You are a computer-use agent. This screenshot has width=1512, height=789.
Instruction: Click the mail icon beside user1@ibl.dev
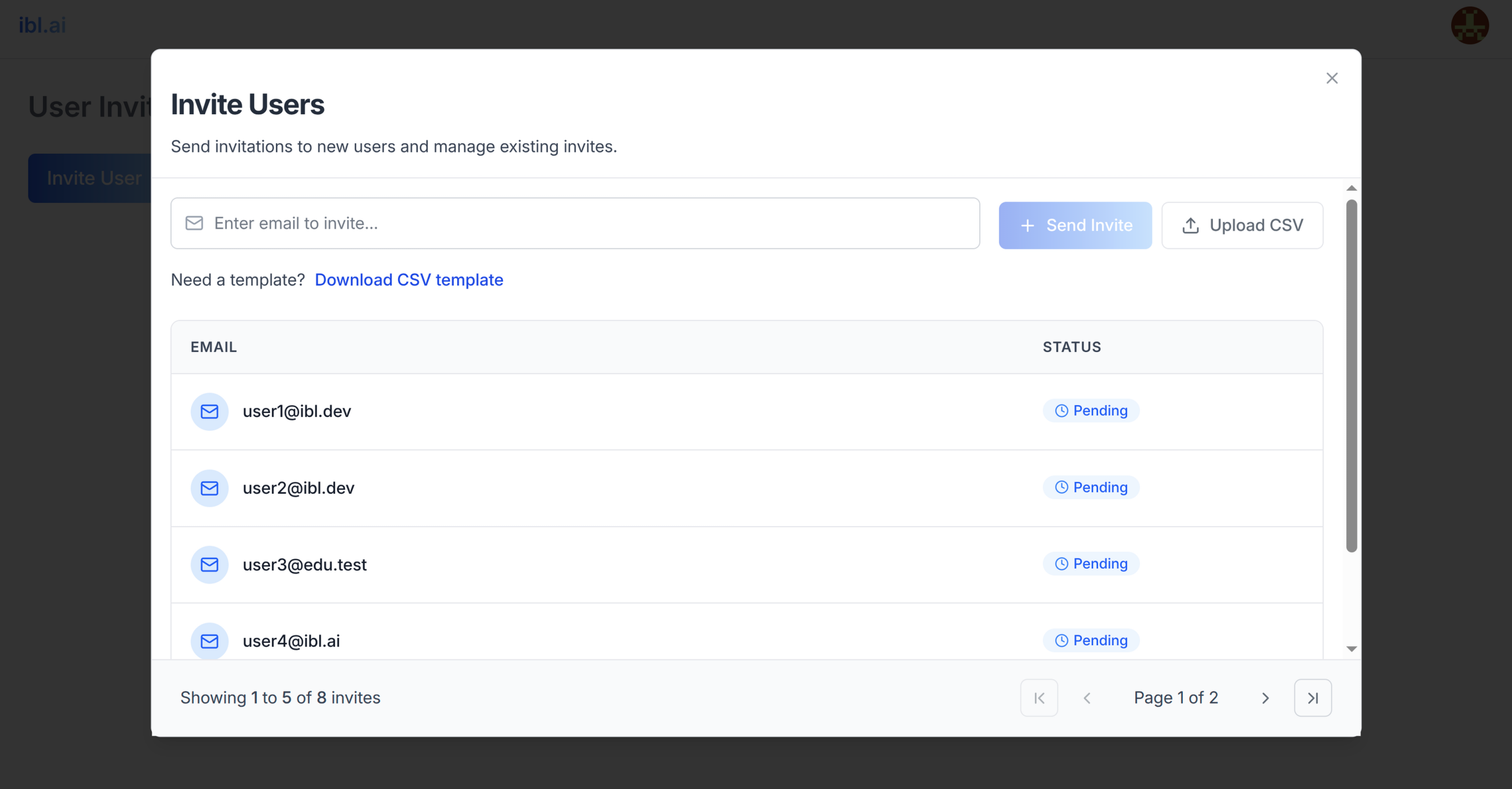209,411
